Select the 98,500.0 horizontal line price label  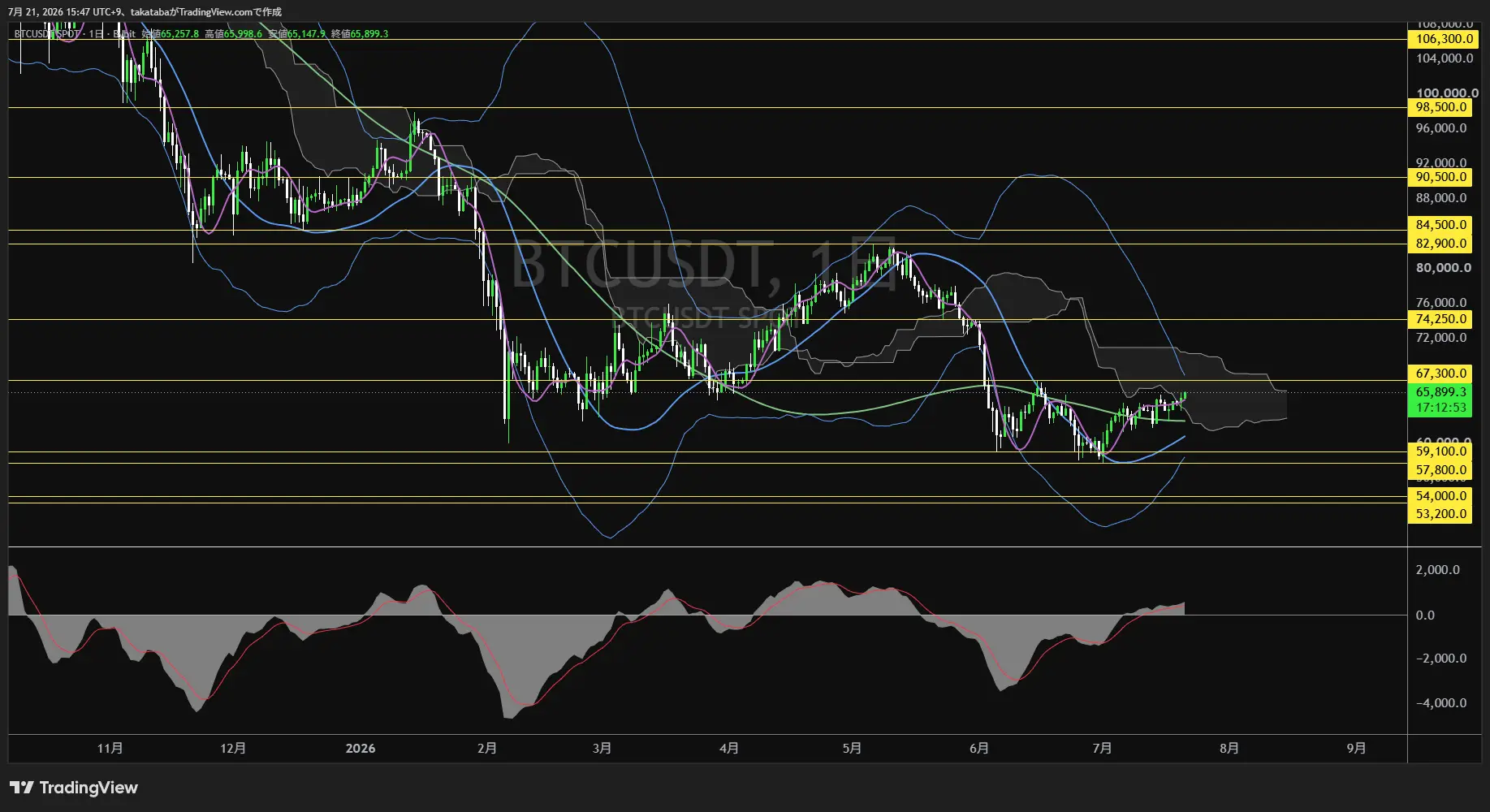click(x=1439, y=107)
